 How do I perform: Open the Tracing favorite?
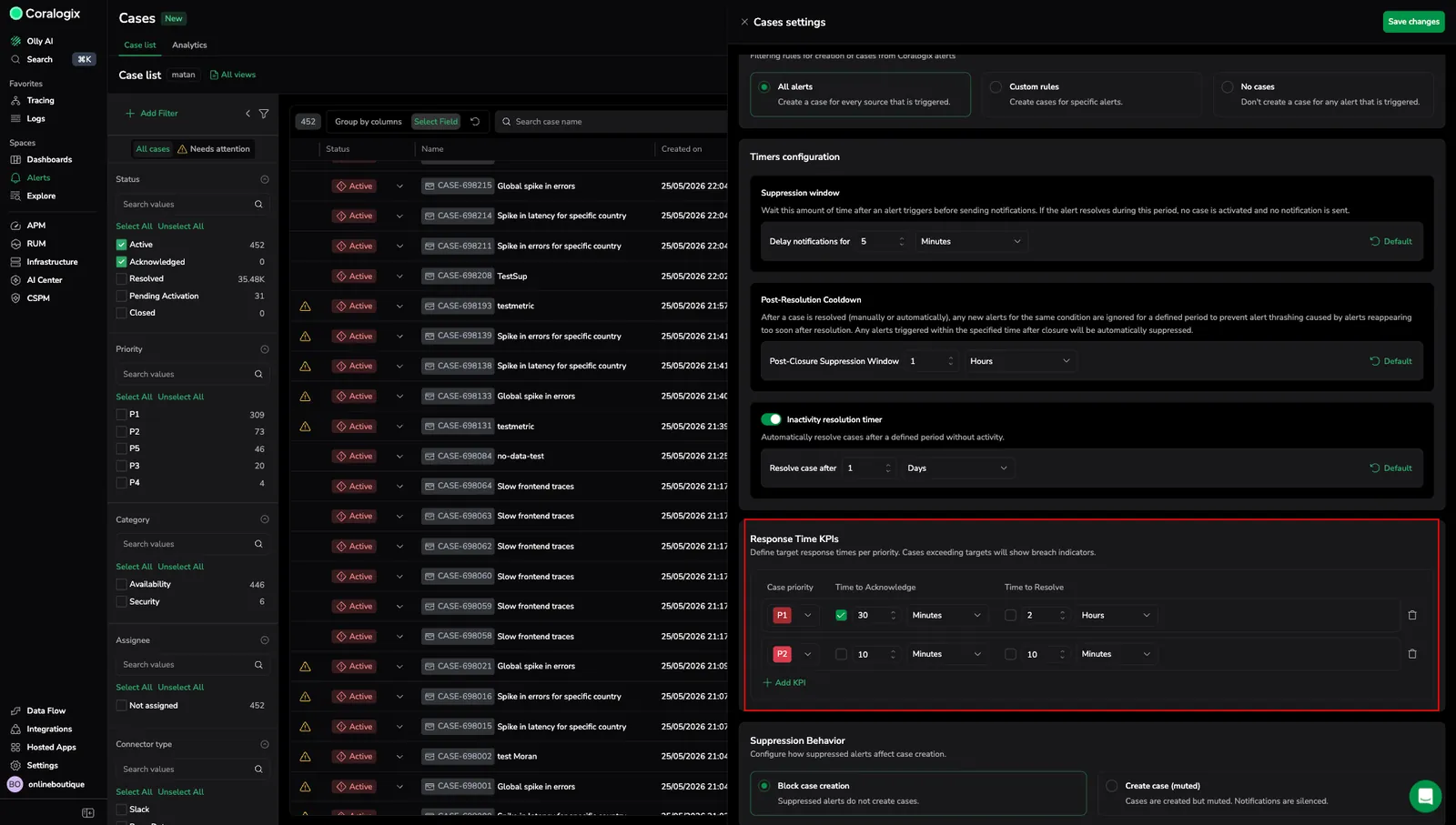pyautogui.click(x=33, y=100)
